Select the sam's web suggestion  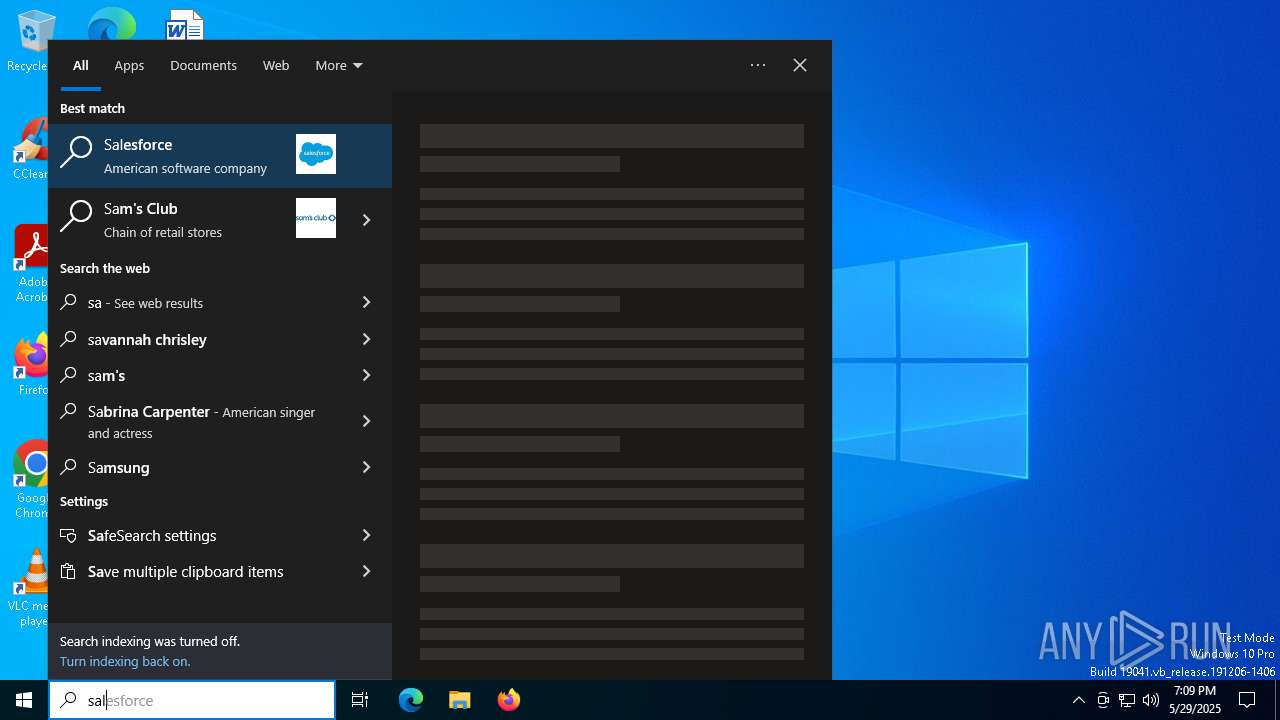coord(195,375)
